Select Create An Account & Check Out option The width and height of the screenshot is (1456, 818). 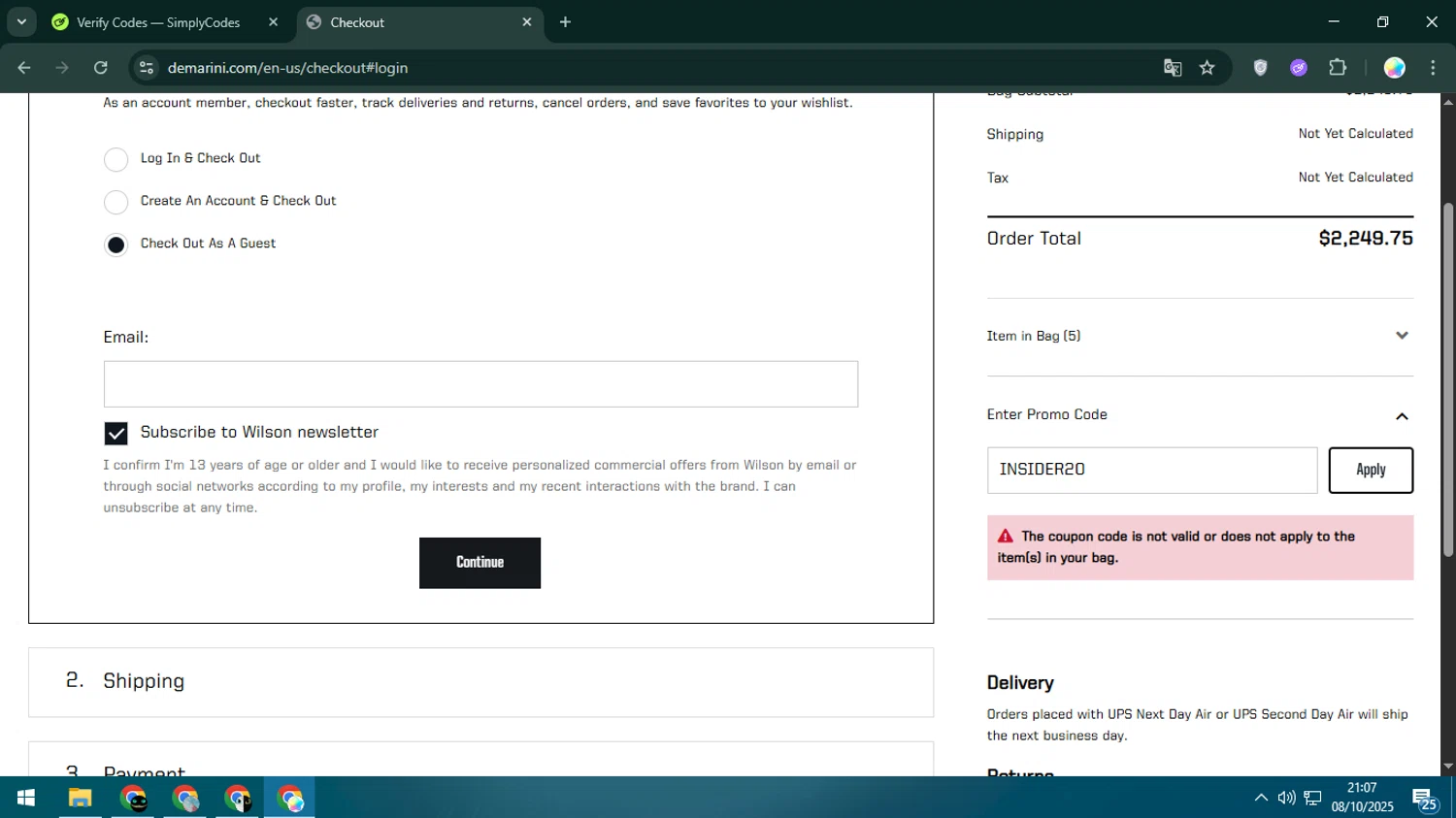[116, 202]
